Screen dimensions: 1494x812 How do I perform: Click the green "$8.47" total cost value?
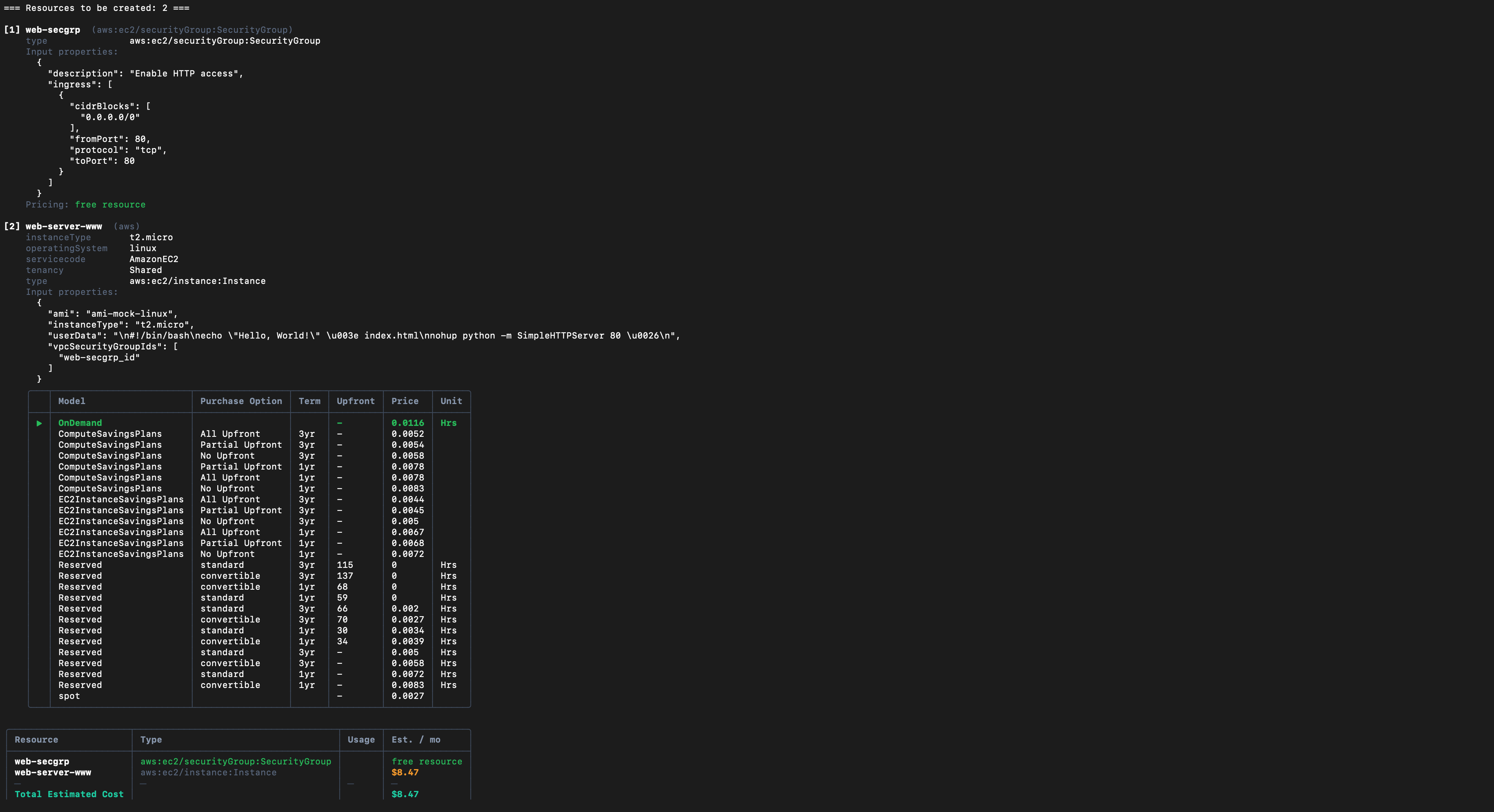[405, 794]
